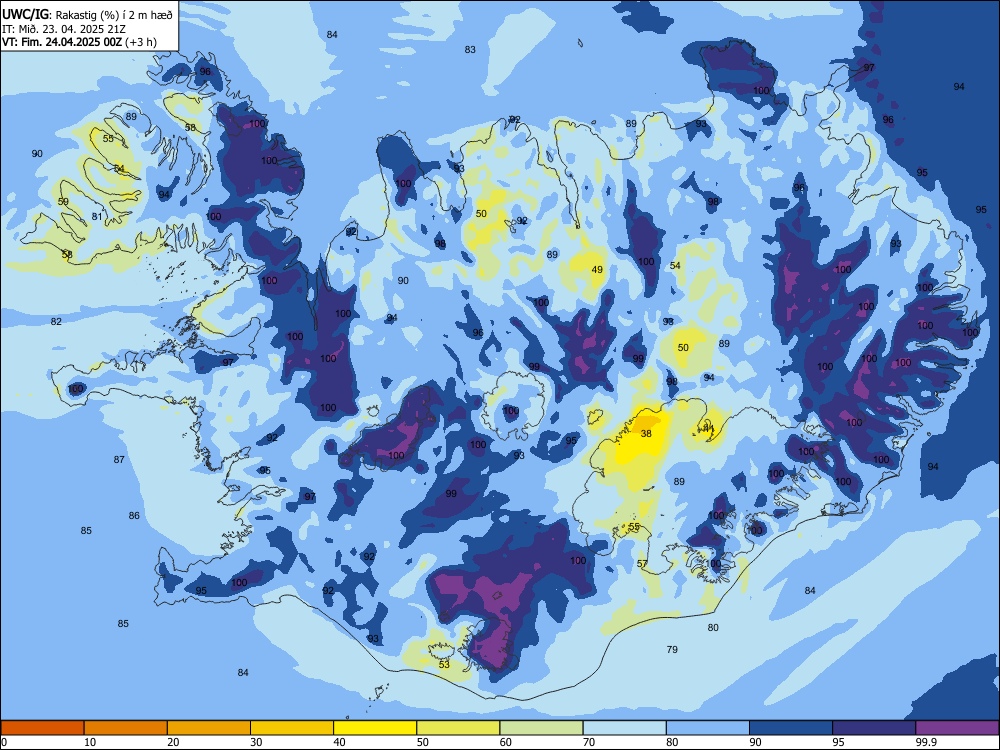Click the humidity value 49 on the map

click(597, 270)
